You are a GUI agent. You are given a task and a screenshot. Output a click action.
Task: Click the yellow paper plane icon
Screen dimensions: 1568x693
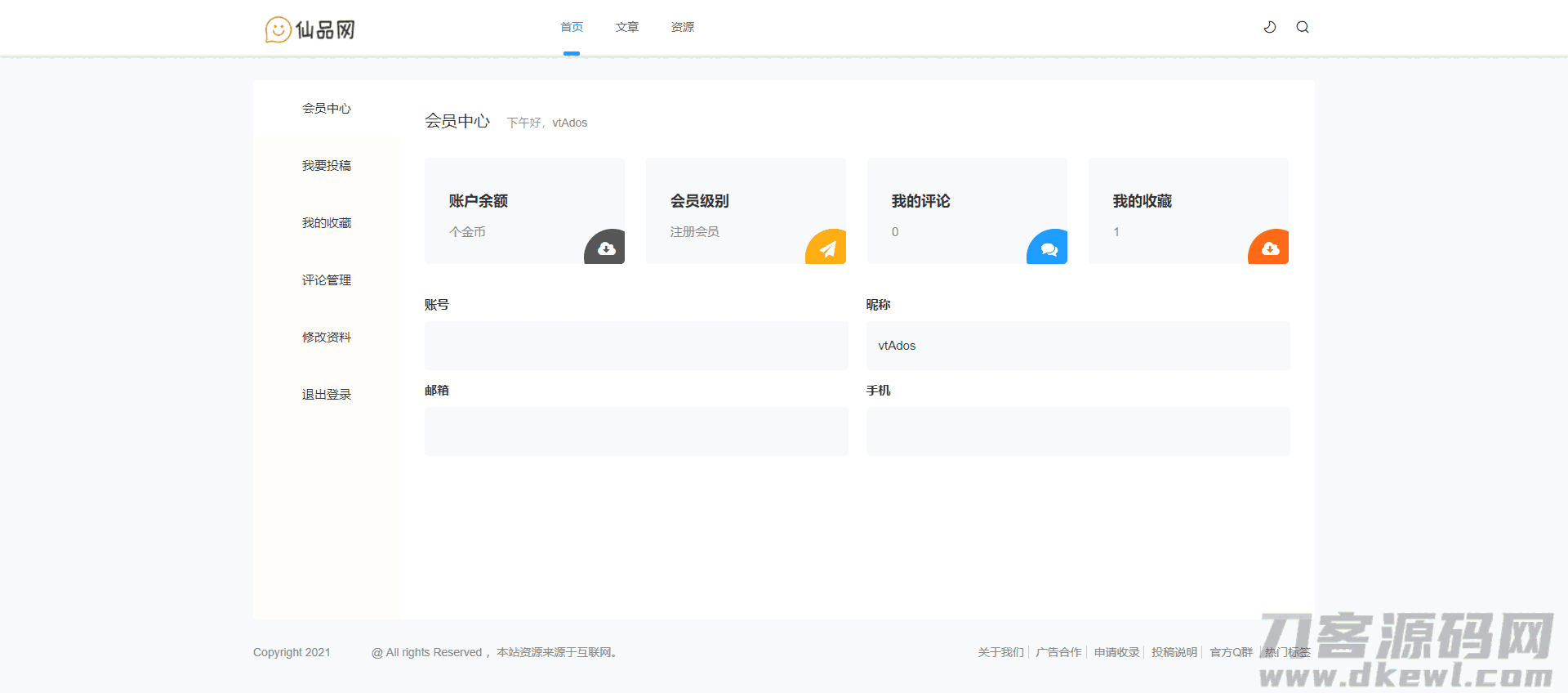[x=827, y=248]
